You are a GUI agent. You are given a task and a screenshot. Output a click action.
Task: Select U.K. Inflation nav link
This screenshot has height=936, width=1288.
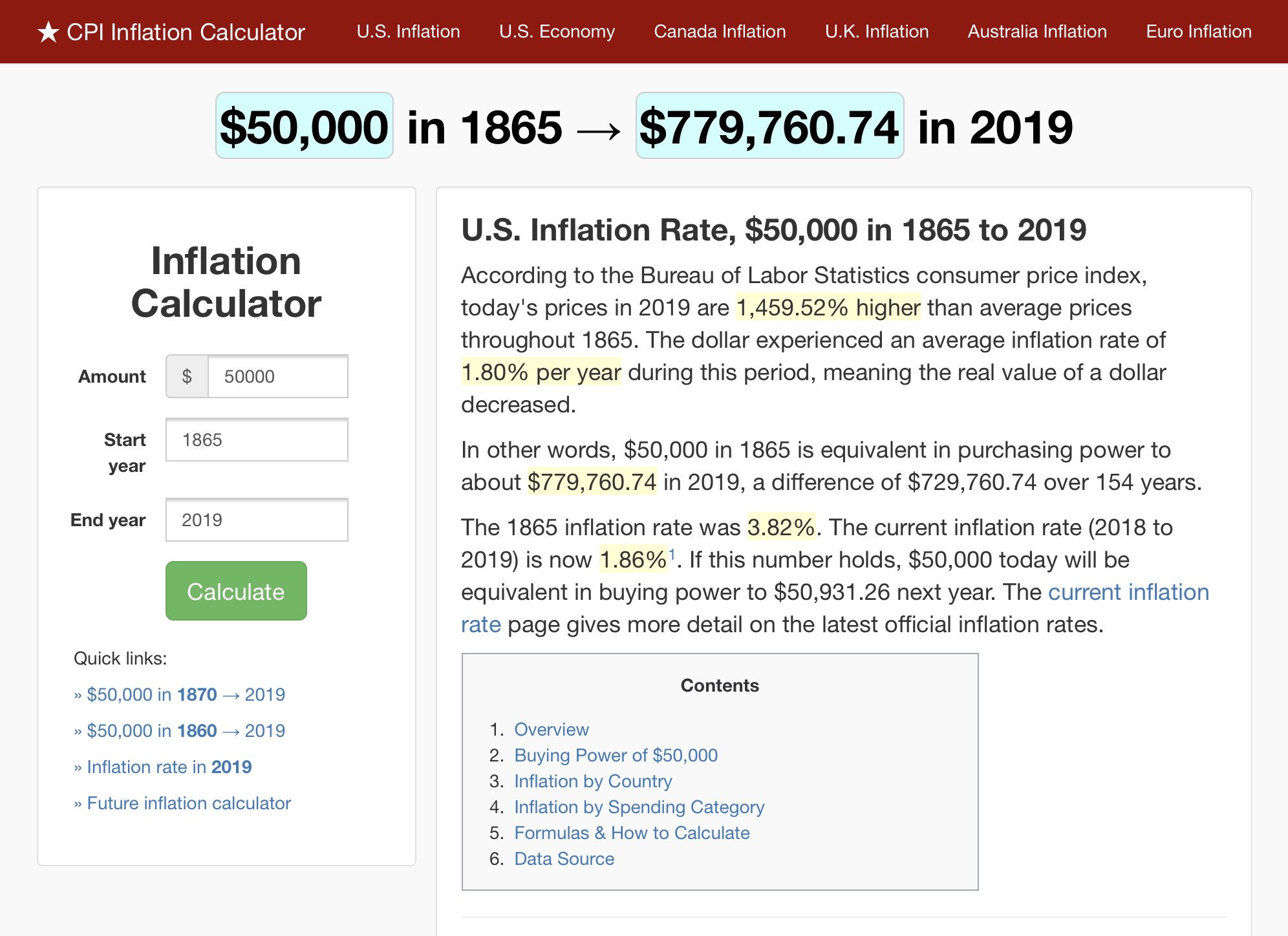click(876, 32)
